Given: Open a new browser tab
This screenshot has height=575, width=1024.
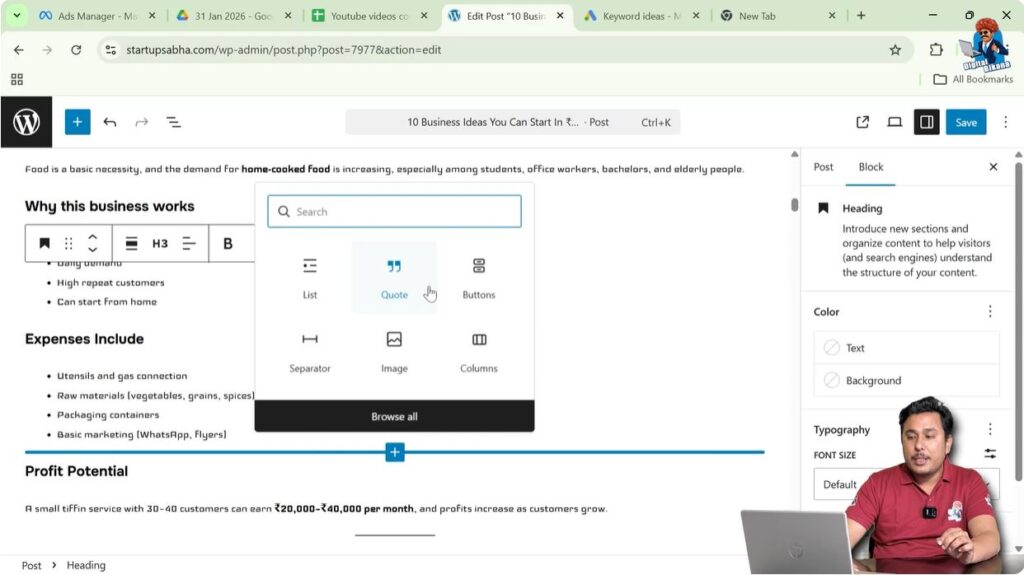Looking at the screenshot, I should point(861,16).
